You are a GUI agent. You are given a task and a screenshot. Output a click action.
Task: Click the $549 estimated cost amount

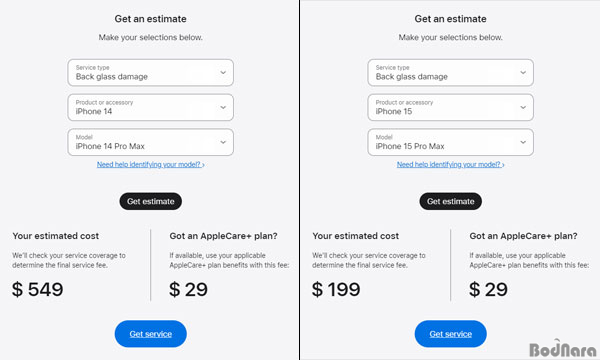point(38,289)
